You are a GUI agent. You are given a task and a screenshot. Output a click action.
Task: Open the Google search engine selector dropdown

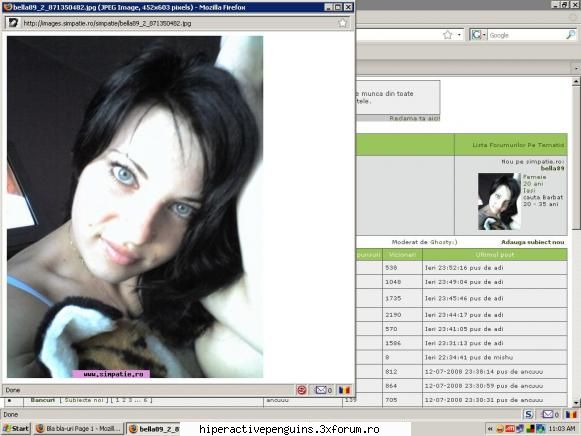pos(479,35)
